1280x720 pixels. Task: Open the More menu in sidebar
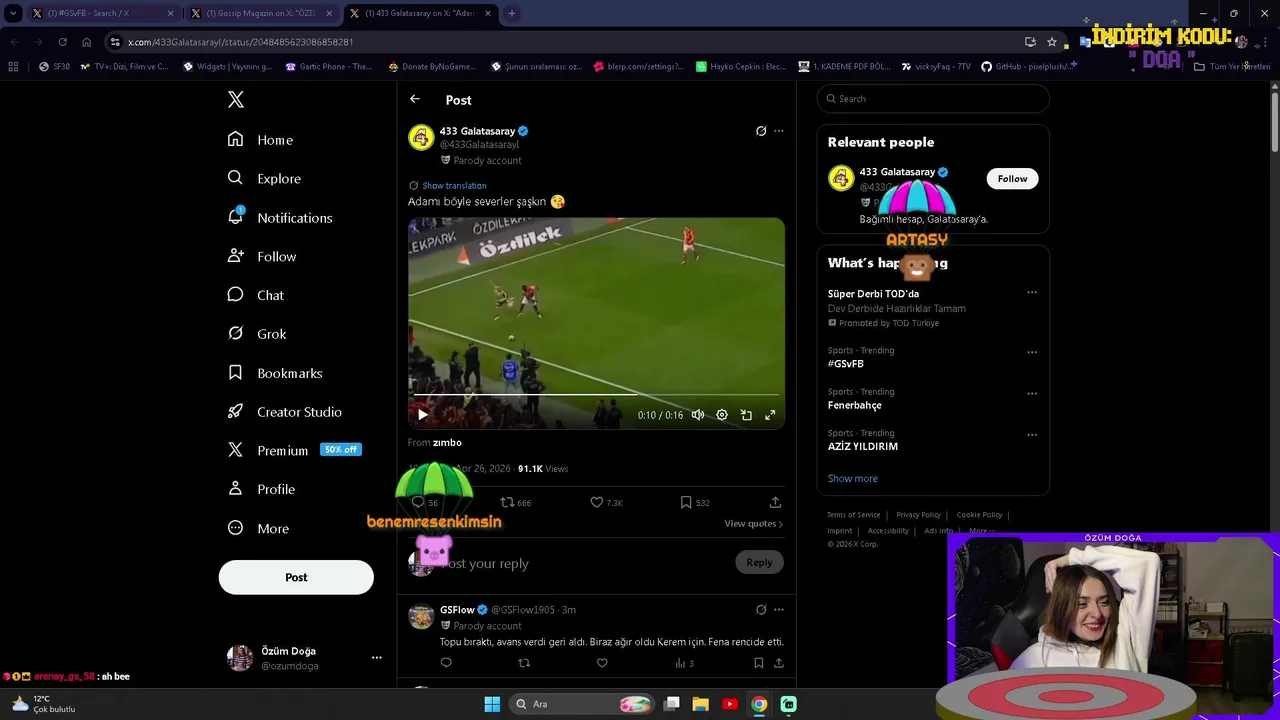pyautogui.click(x=258, y=528)
